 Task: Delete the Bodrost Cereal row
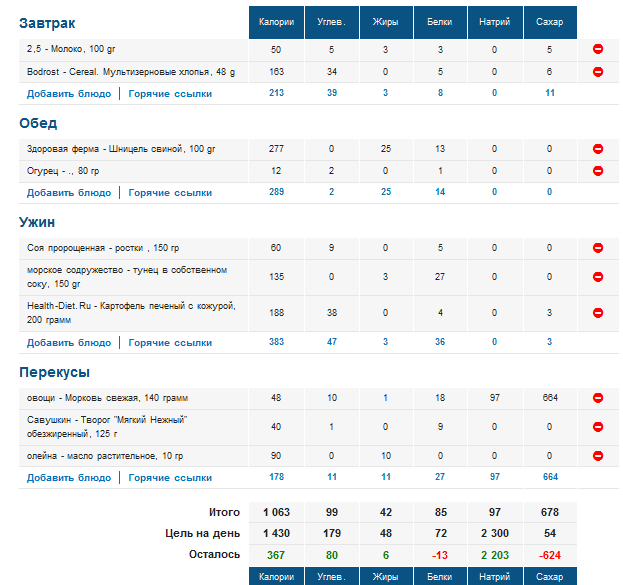598,72
